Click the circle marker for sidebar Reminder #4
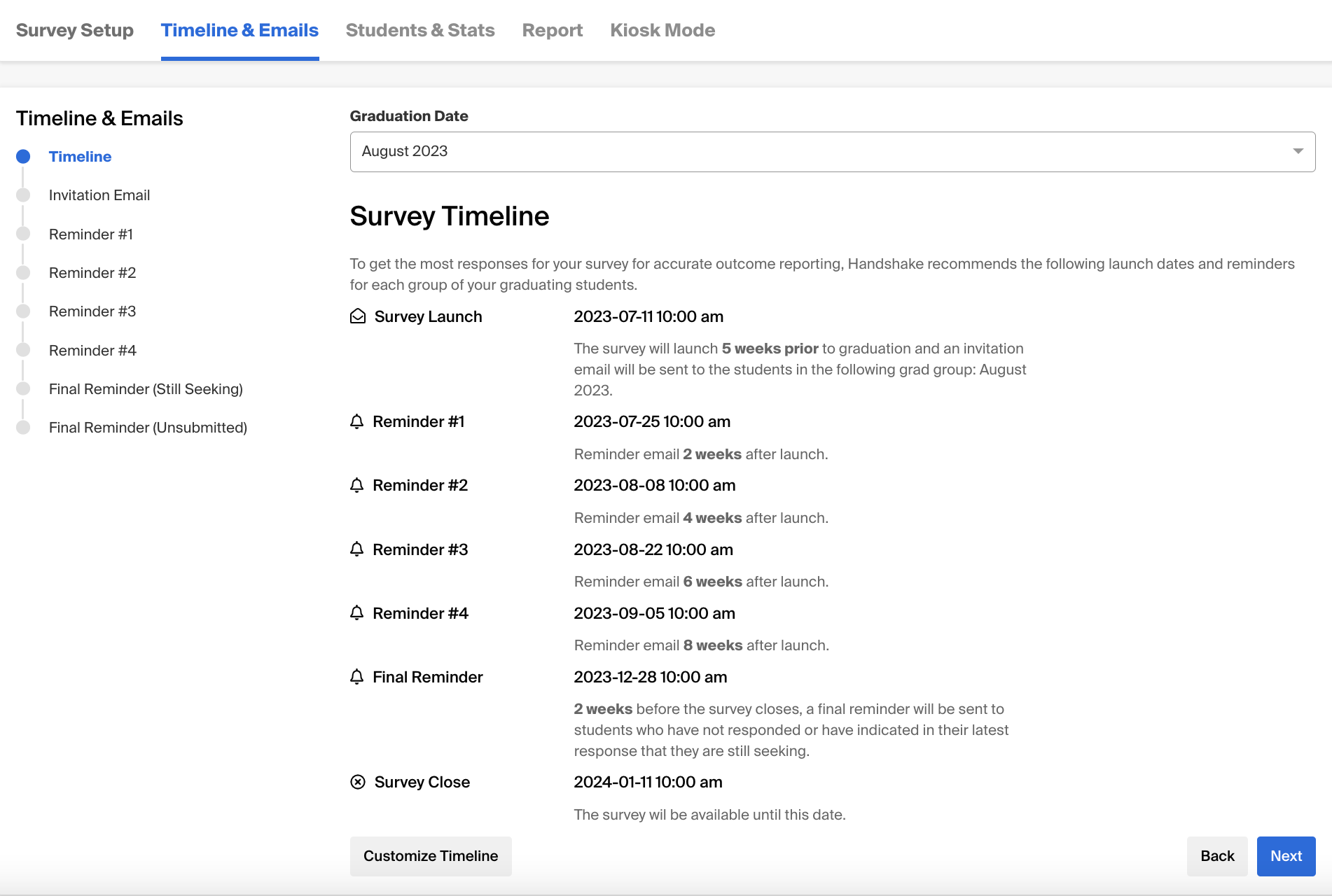This screenshot has height=896, width=1332. coord(23,350)
